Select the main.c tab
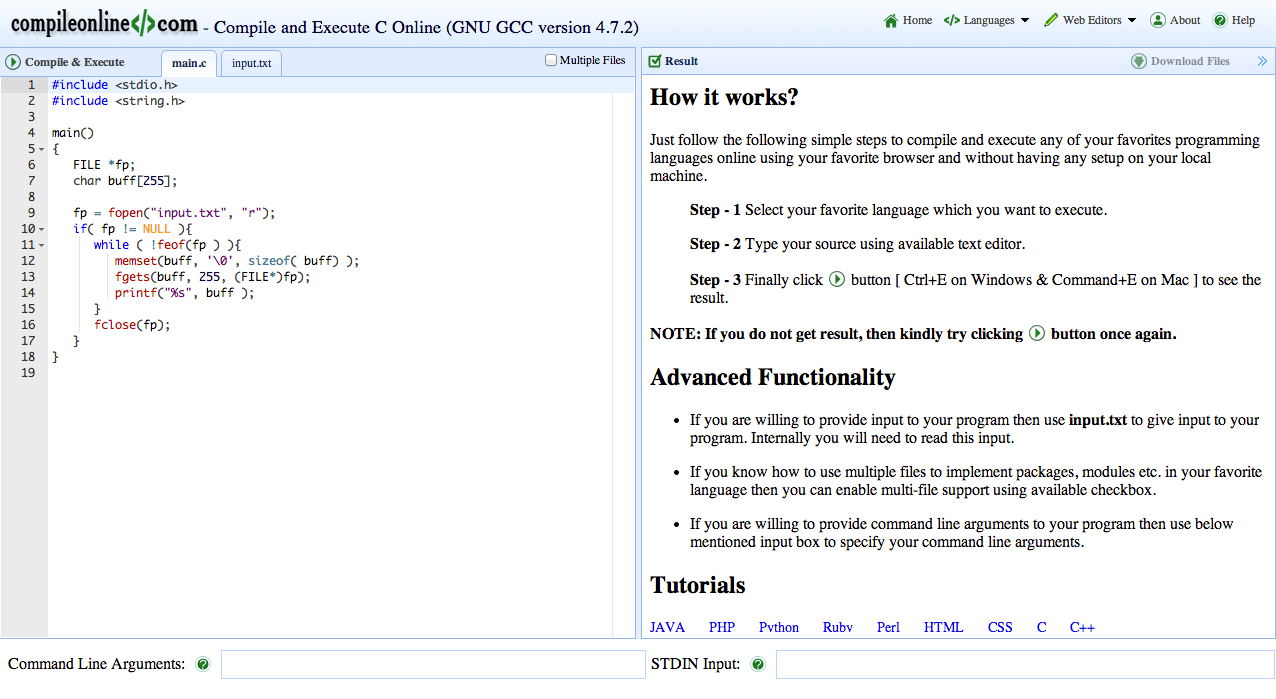 tap(188, 62)
